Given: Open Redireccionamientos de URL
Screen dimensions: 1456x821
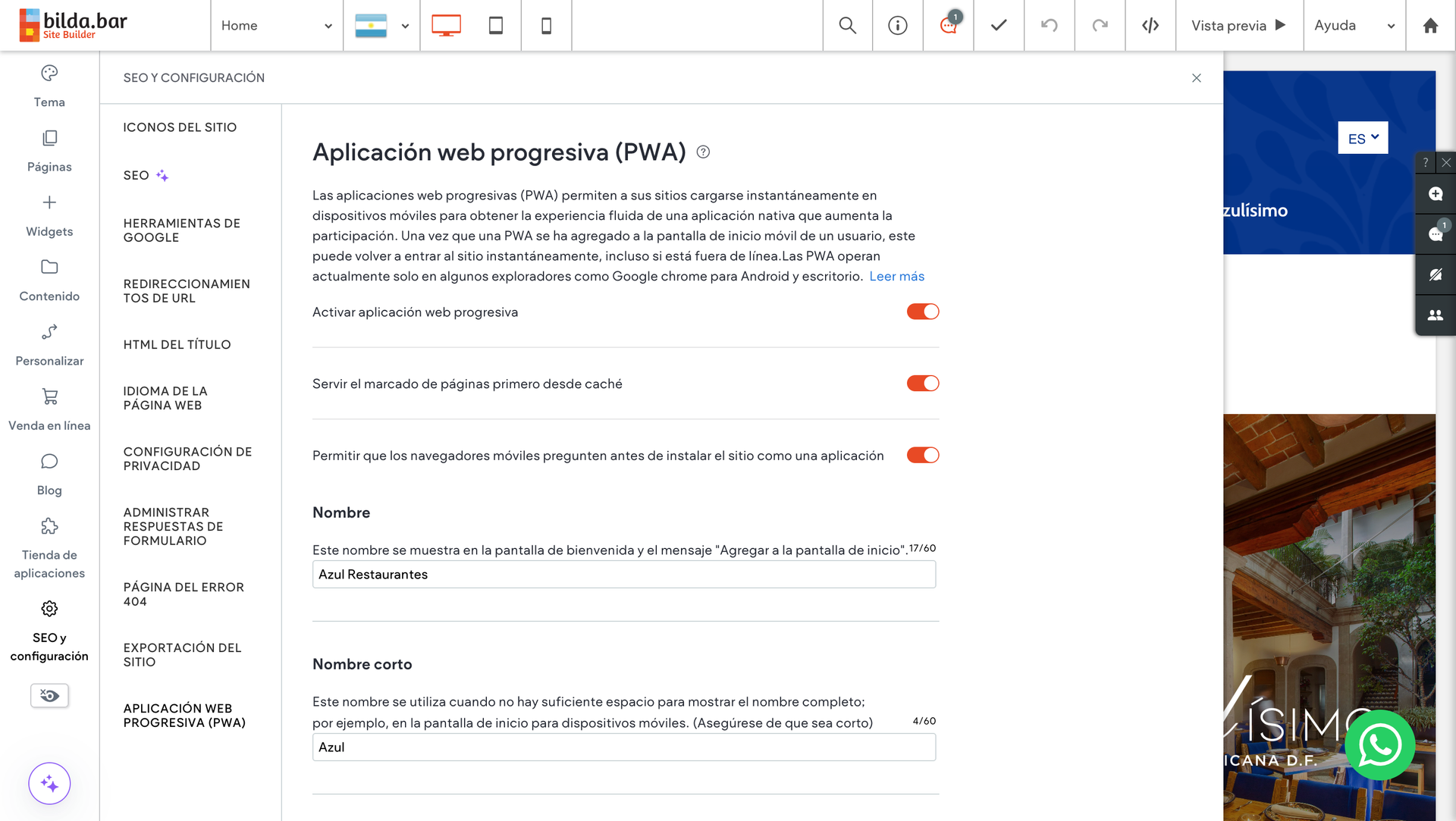Looking at the screenshot, I should click(x=187, y=291).
